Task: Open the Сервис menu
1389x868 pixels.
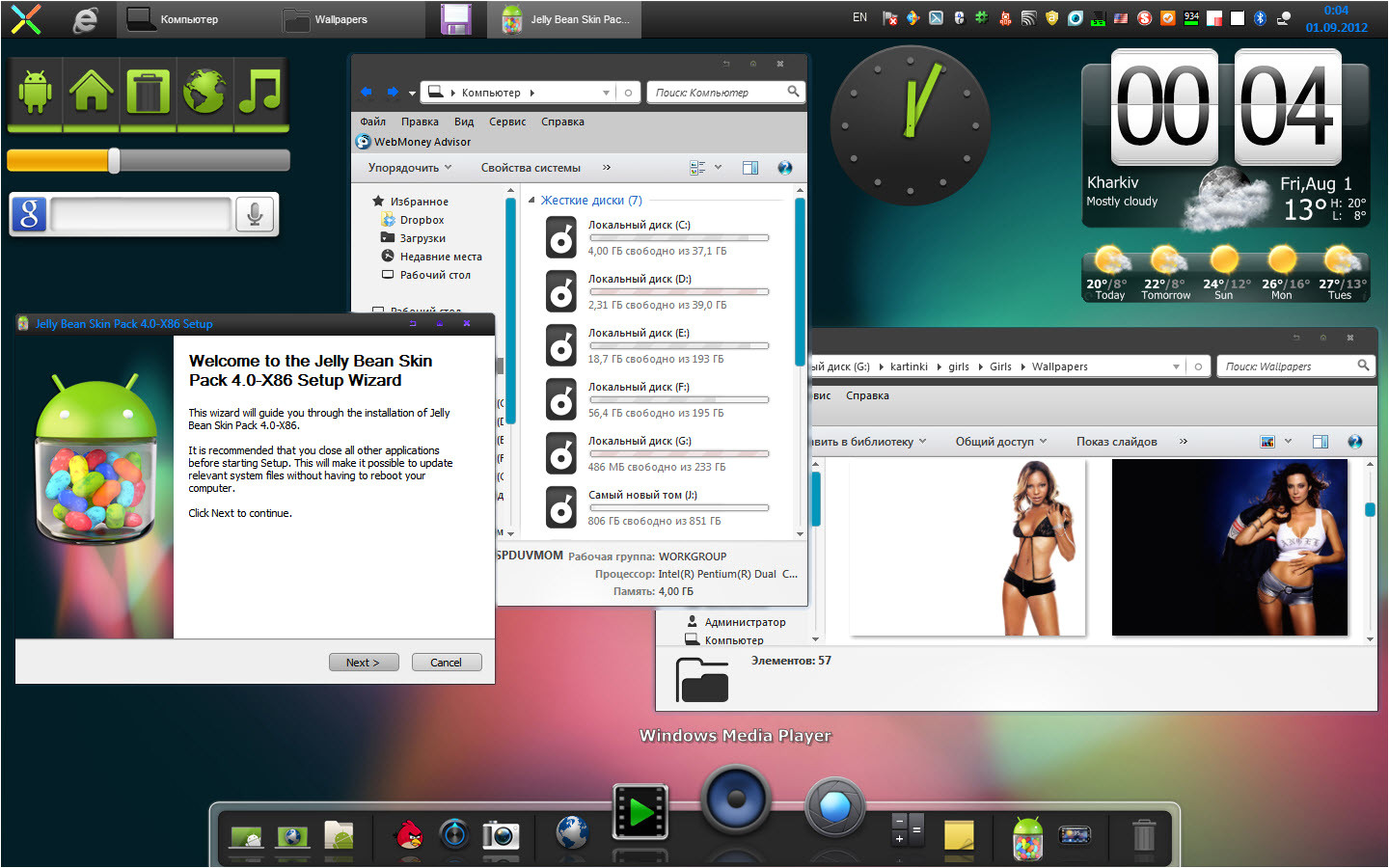Action: (x=507, y=122)
